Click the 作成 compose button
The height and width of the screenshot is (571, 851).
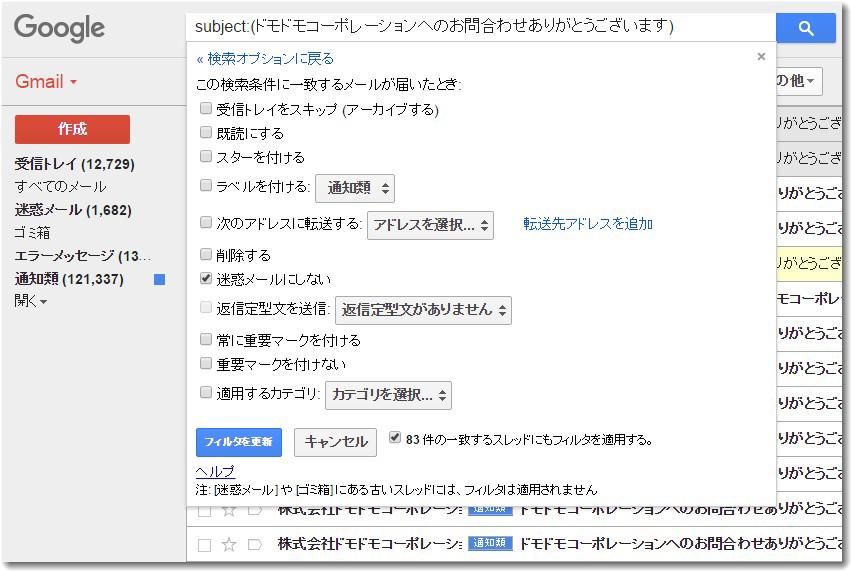72,129
